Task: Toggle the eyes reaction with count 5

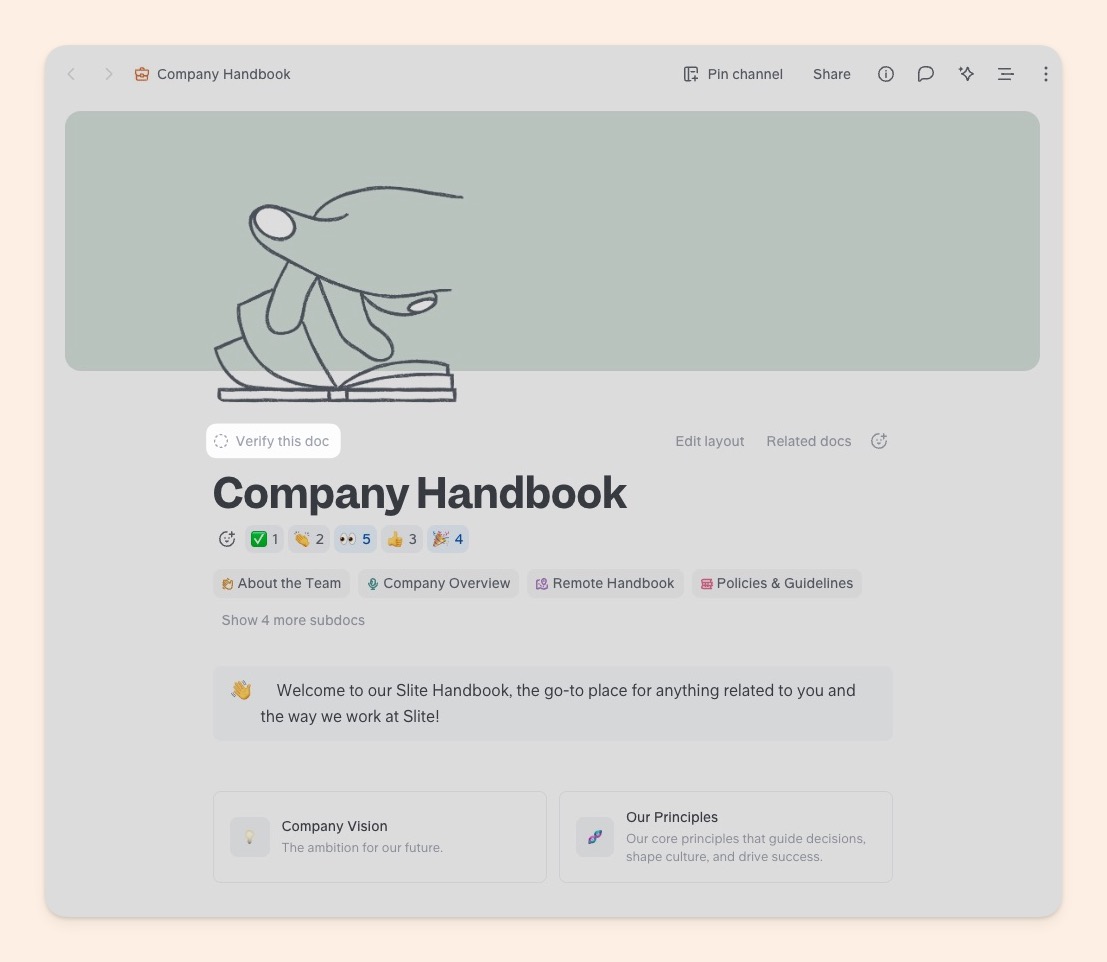Action: 355,539
